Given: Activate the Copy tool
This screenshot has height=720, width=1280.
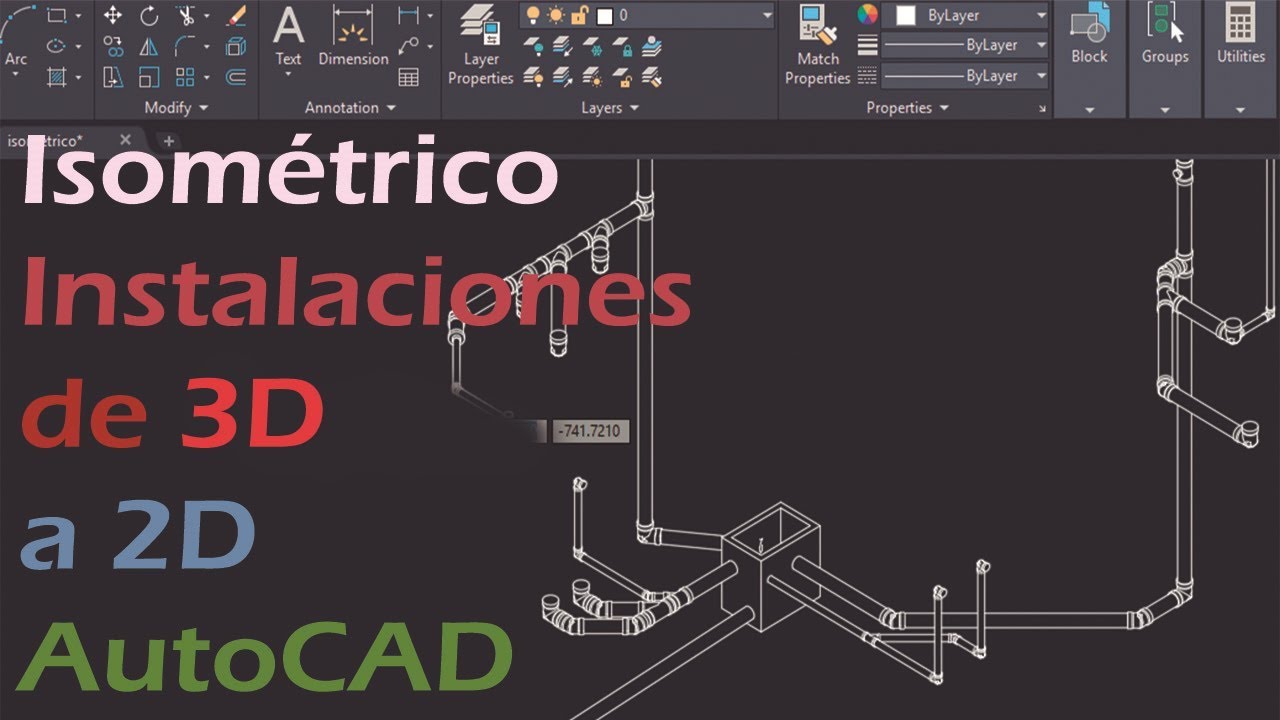Looking at the screenshot, I should 113,46.
